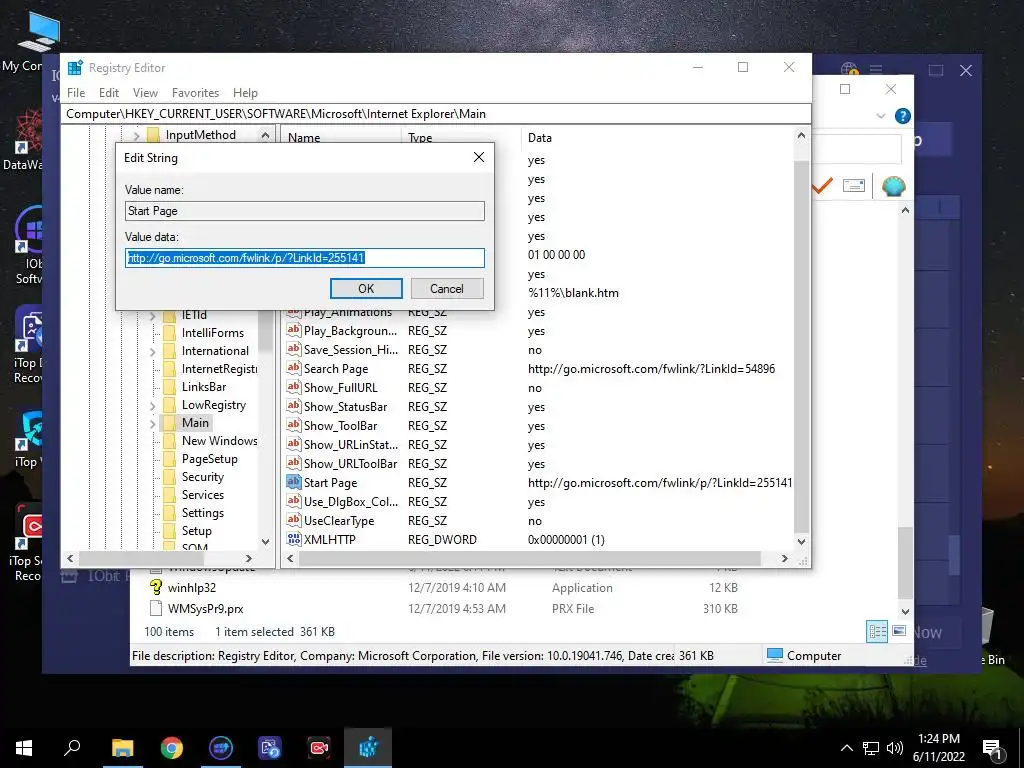Image resolution: width=1024 pixels, height=768 pixels.
Task: Click the Search Page string value icon
Action: (x=294, y=368)
